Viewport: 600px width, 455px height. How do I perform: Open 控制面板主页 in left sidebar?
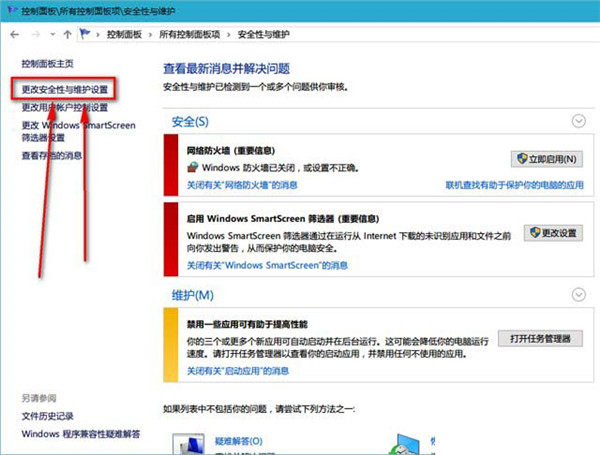click(48, 63)
